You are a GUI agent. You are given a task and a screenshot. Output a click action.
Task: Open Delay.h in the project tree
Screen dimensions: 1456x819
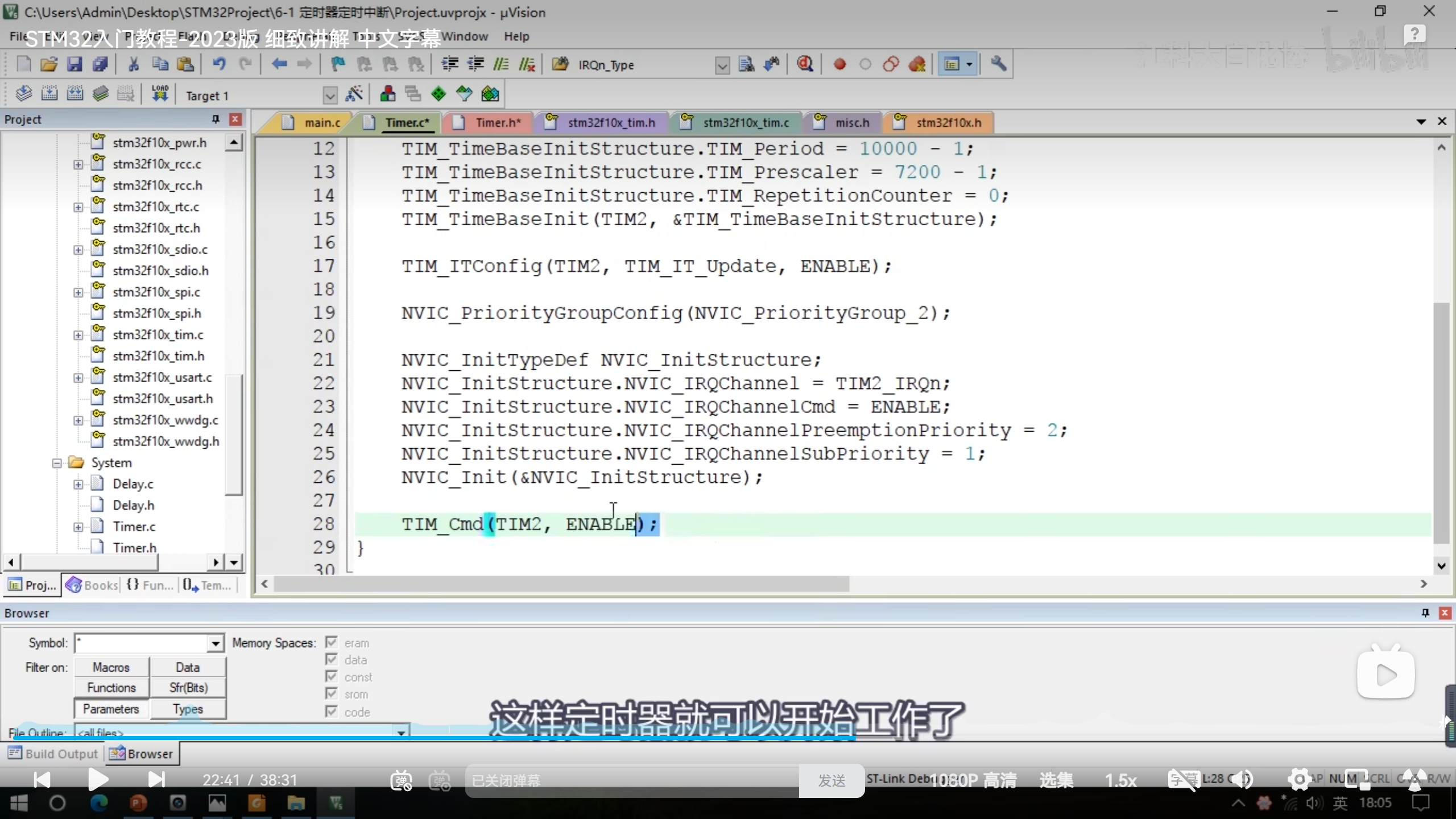pos(133,505)
